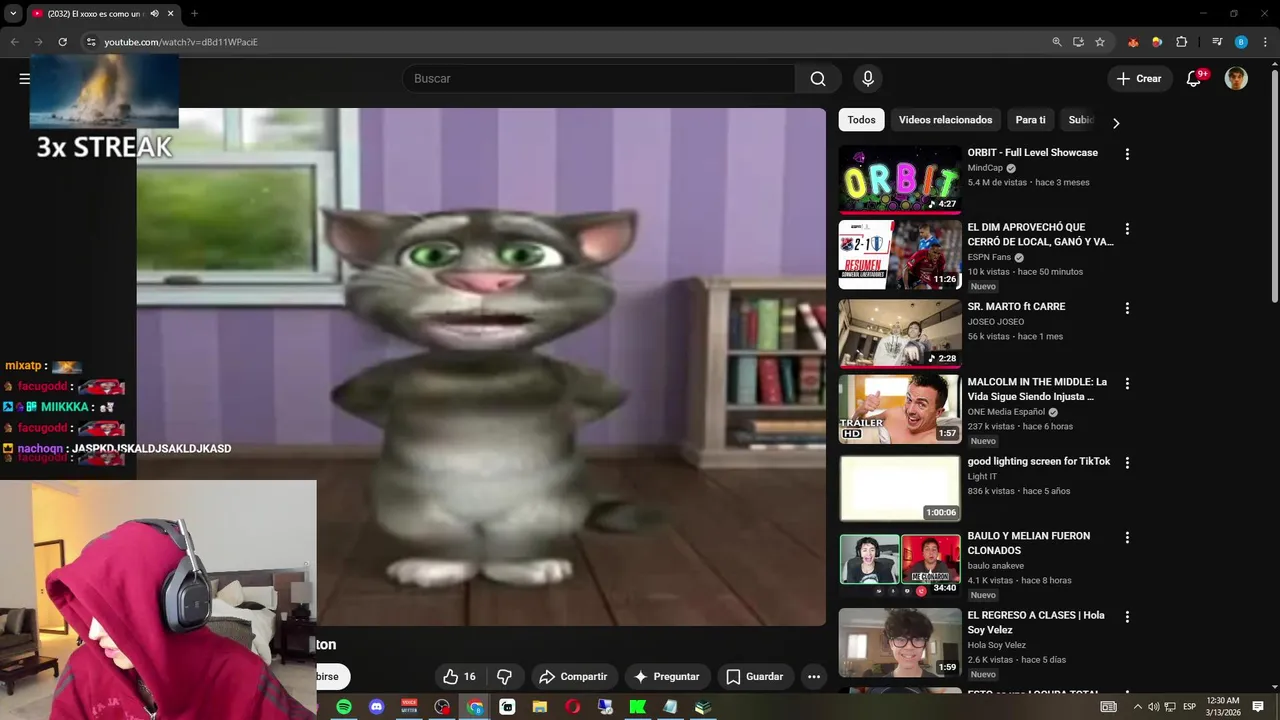
Task: Open options menu for ORBIT Full Level Showcase
Action: point(1127,154)
